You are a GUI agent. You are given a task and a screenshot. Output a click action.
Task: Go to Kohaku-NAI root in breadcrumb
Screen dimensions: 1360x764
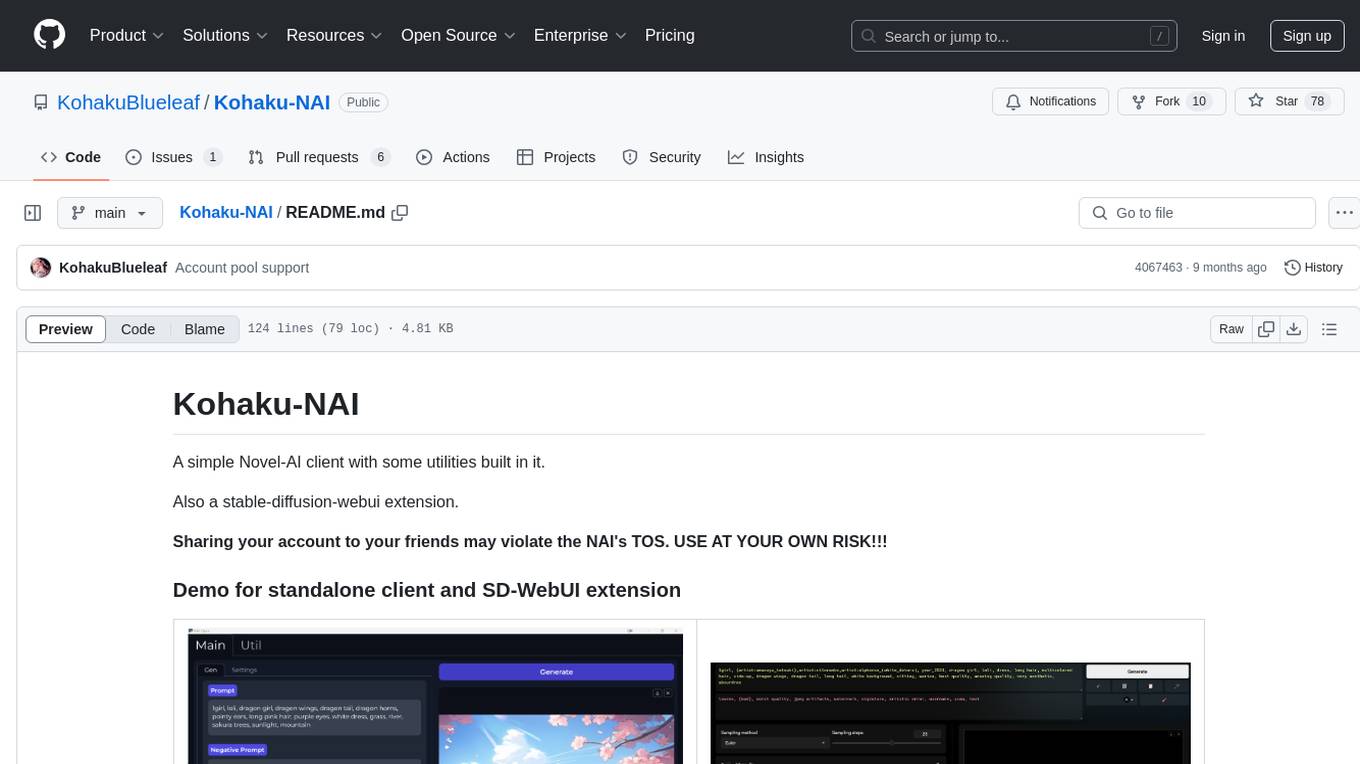pos(226,212)
